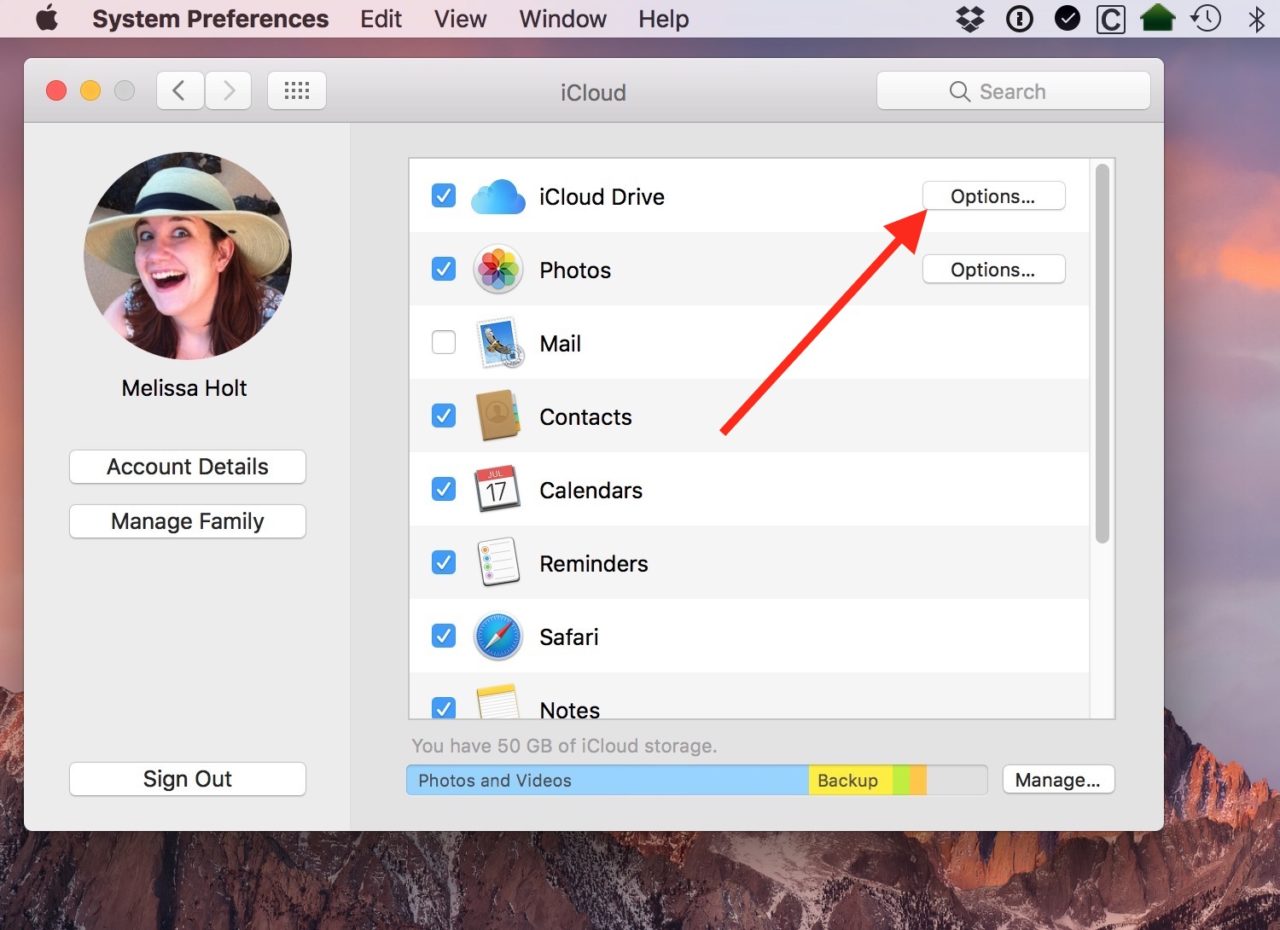The height and width of the screenshot is (930, 1280).
Task: Uncheck the Safari checkbox
Action: coord(444,636)
